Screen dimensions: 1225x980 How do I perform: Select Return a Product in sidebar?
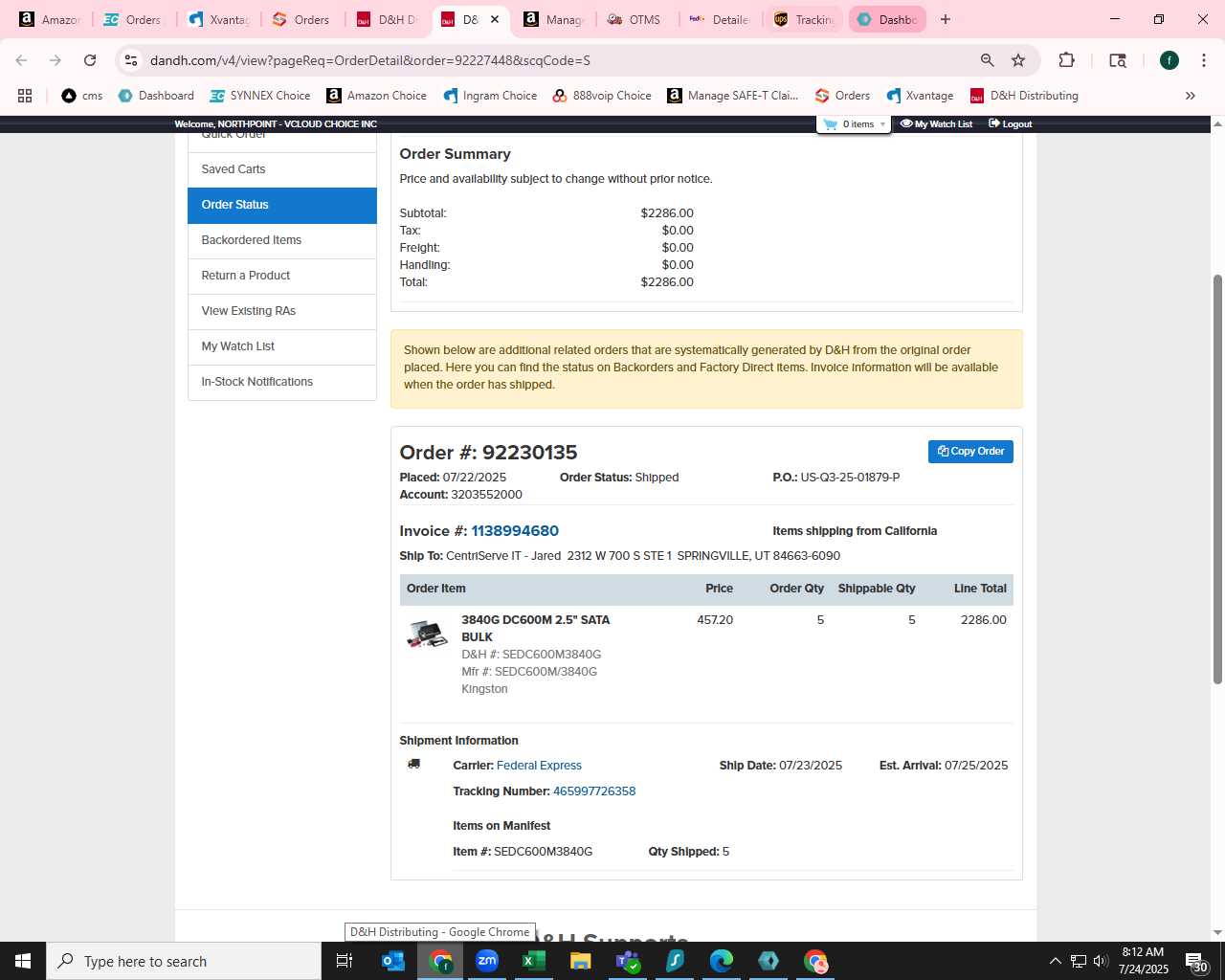coord(282,276)
